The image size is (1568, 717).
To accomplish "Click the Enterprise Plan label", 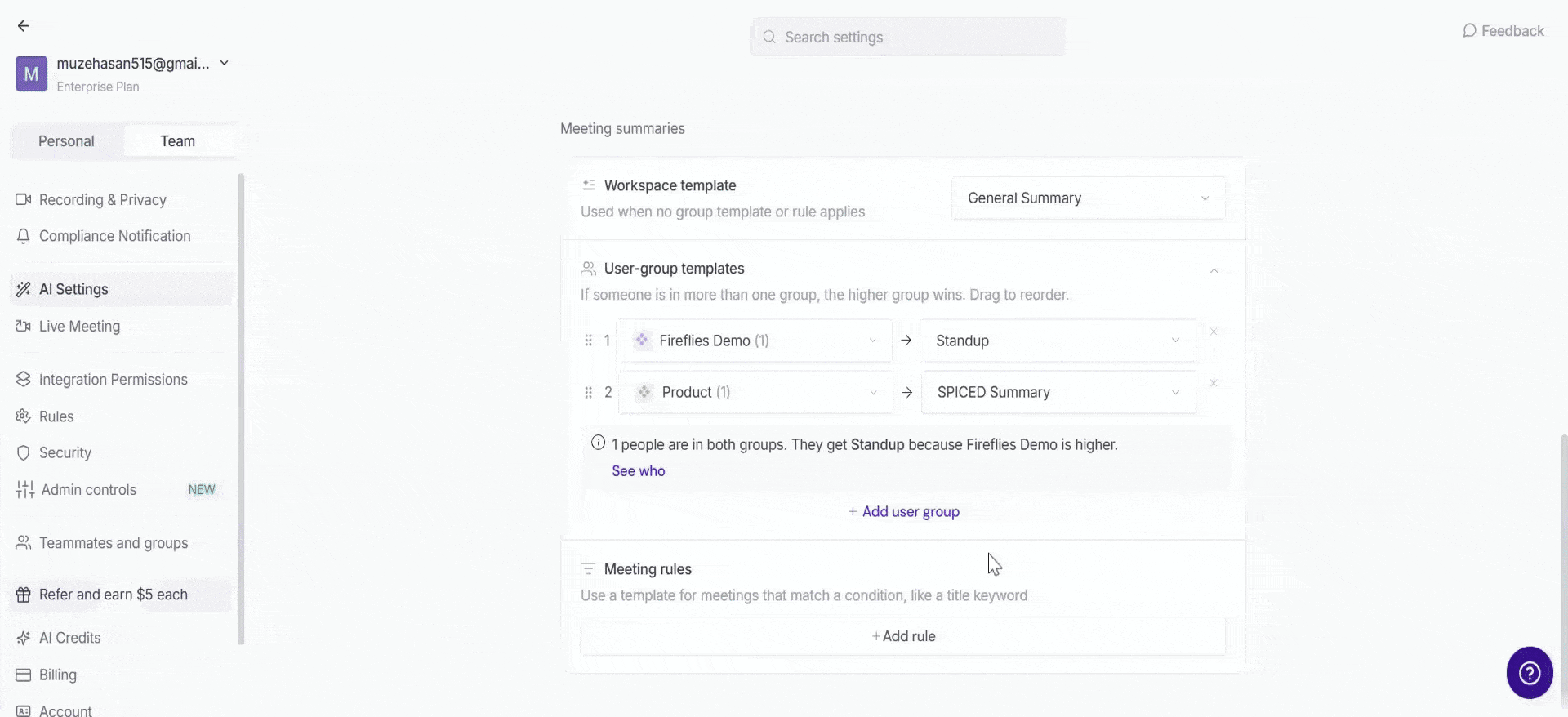I will click(x=98, y=87).
